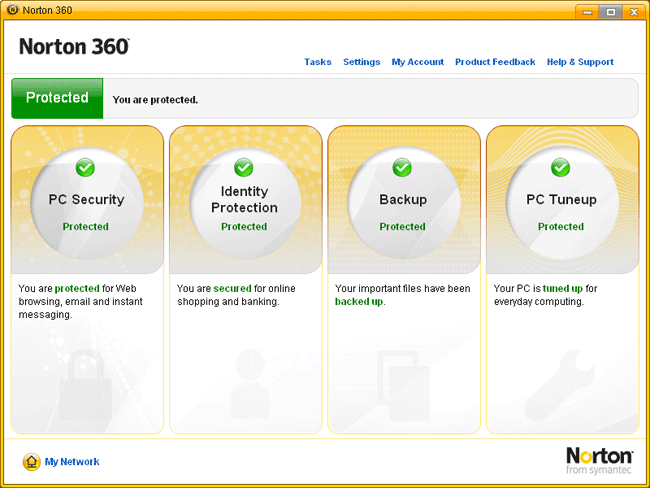The height and width of the screenshot is (488, 650).
Task: Click the green word 'secured' in Identity description
Action: click(233, 288)
